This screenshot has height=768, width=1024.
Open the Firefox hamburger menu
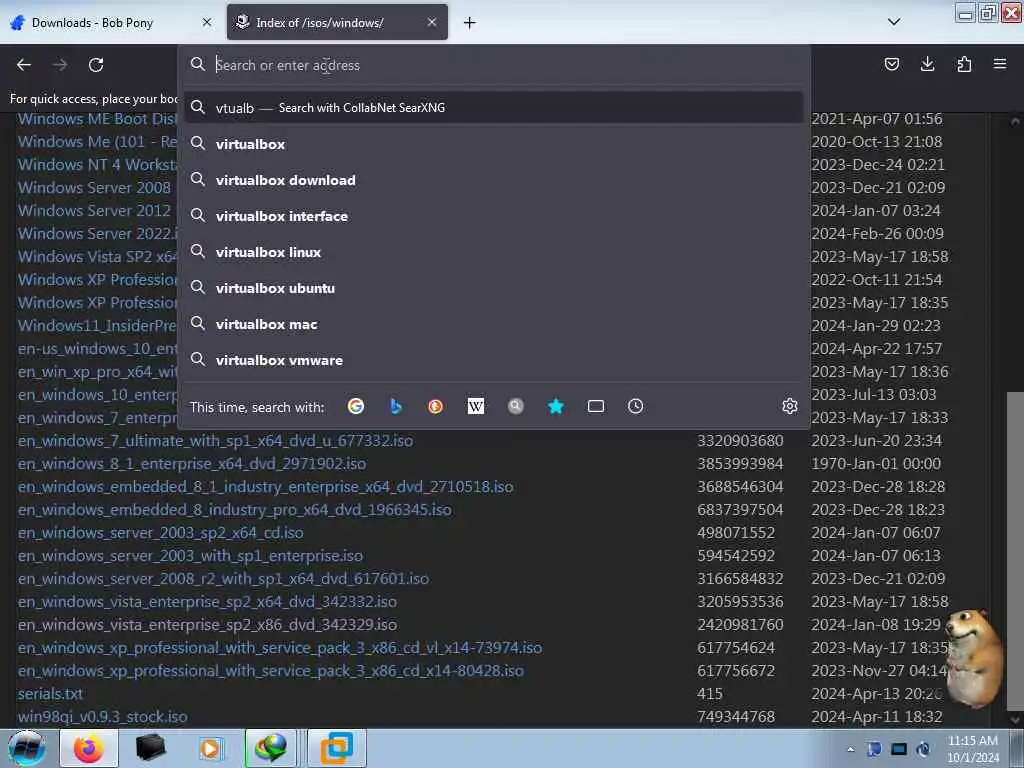click(1000, 64)
